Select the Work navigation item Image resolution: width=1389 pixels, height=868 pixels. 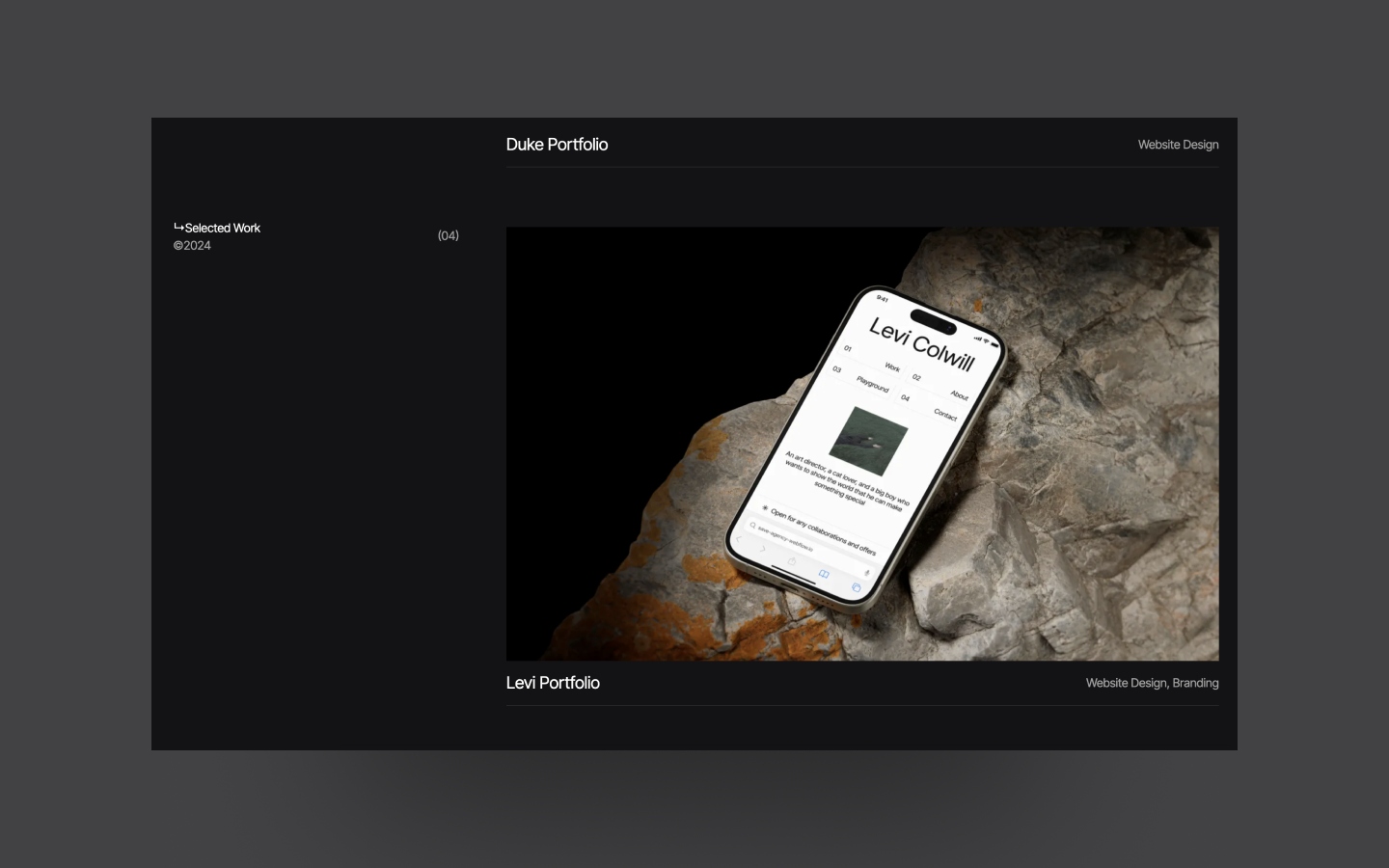click(892, 368)
